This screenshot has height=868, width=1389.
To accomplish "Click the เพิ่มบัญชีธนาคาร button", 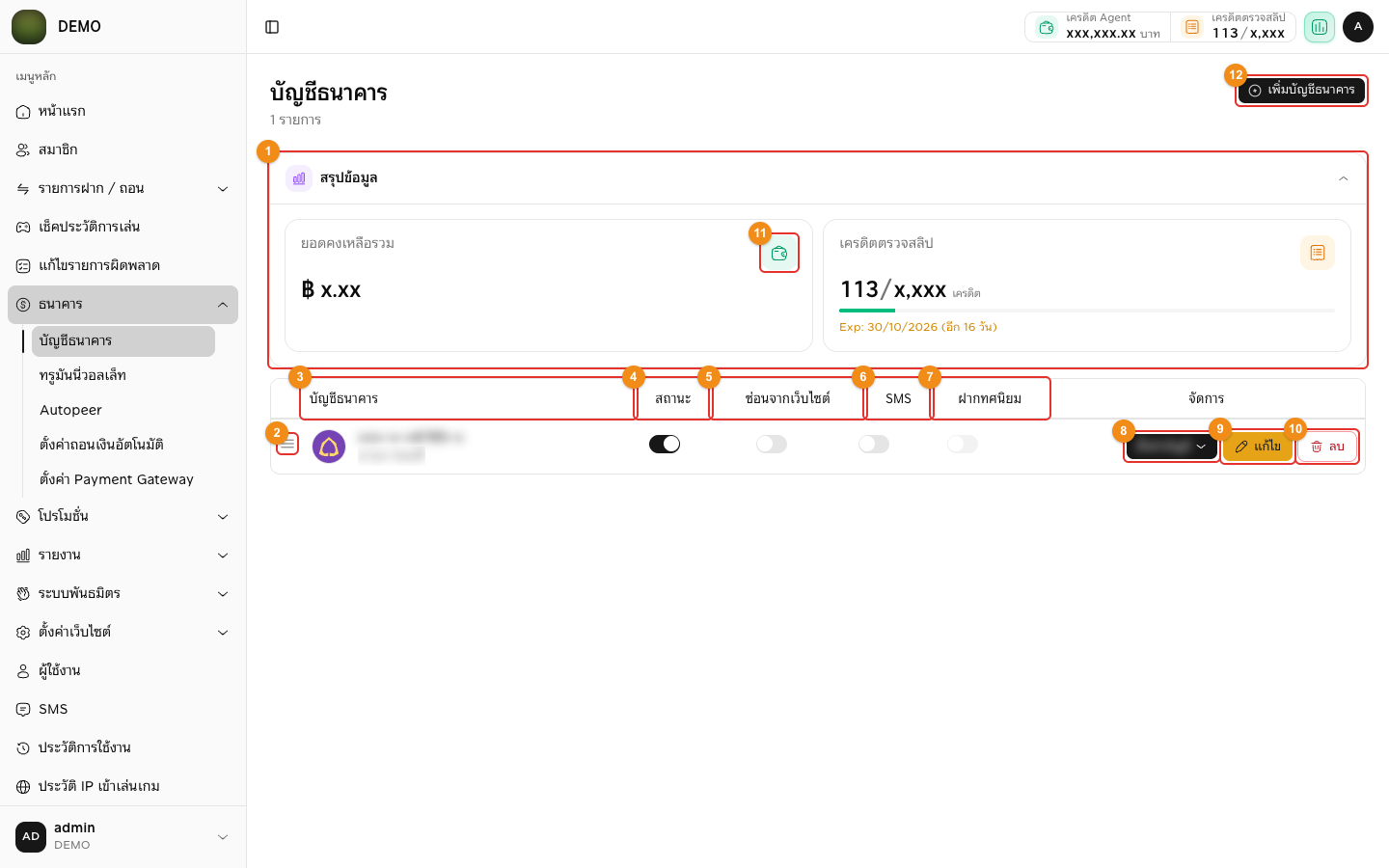I will [x=1301, y=91].
